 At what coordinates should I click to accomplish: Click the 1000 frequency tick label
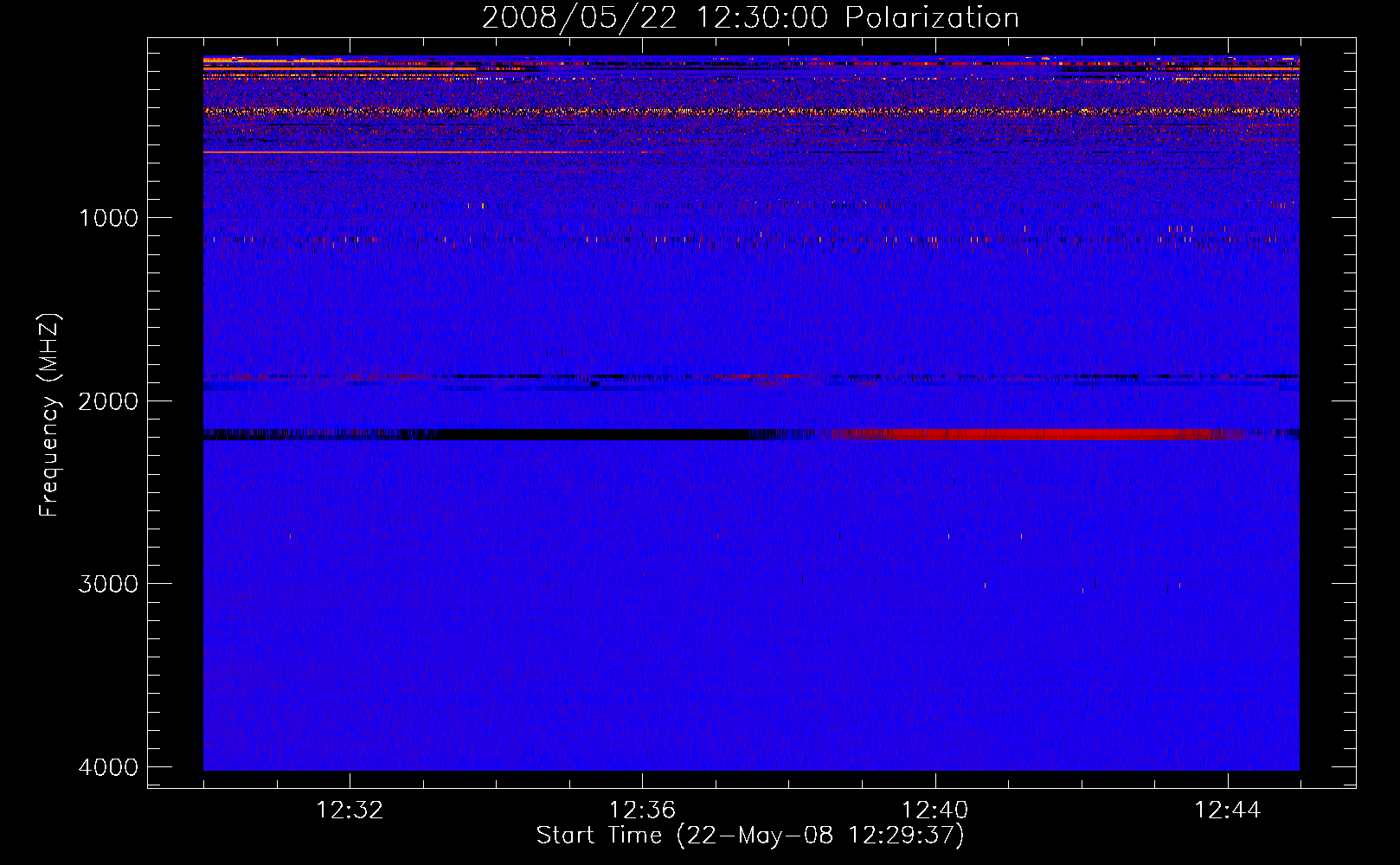pyautogui.click(x=109, y=217)
